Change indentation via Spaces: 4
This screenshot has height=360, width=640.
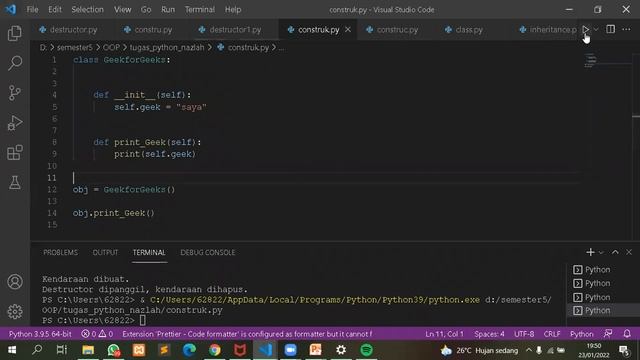(x=489, y=334)
